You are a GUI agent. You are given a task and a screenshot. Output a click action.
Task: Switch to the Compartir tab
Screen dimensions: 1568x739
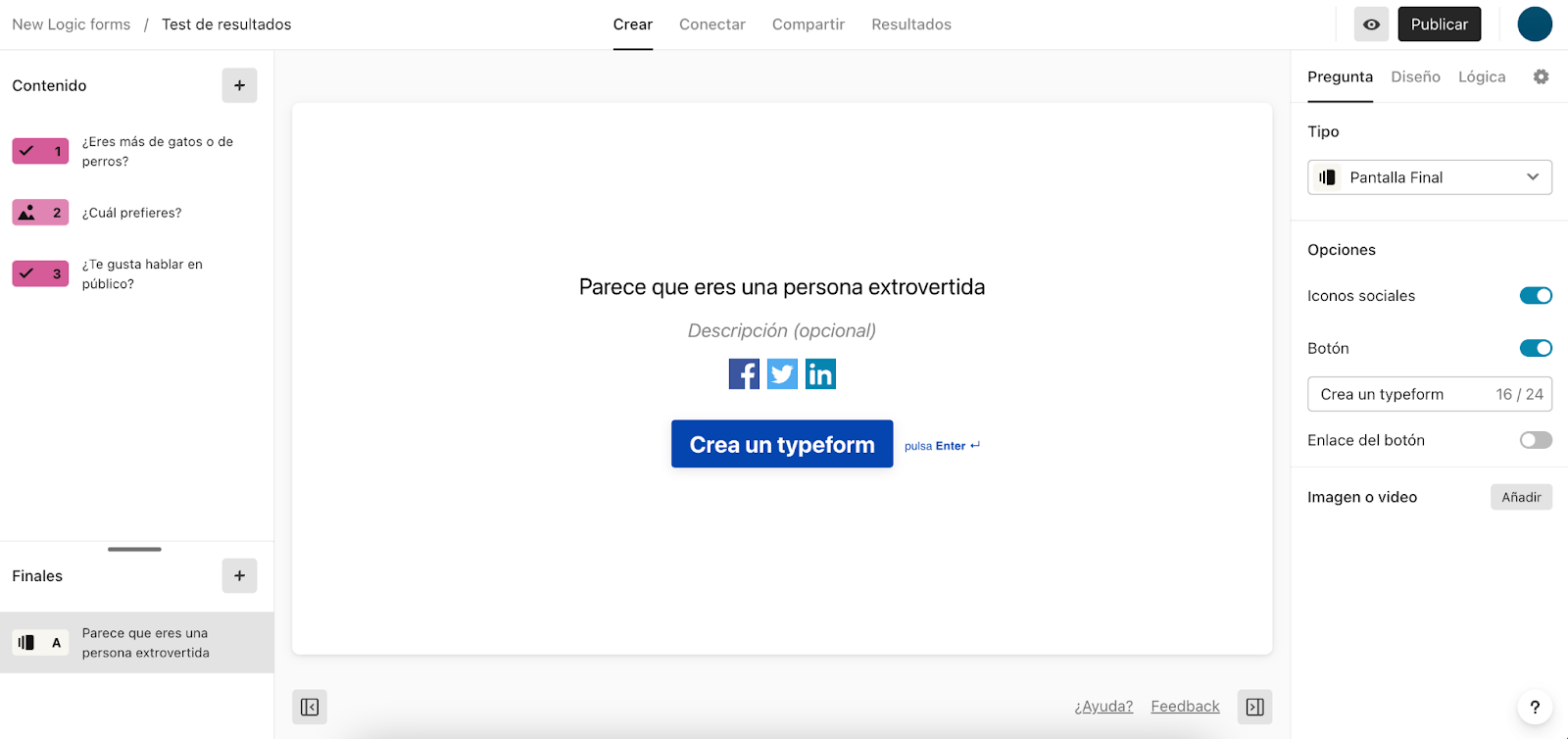pos(808,25)
